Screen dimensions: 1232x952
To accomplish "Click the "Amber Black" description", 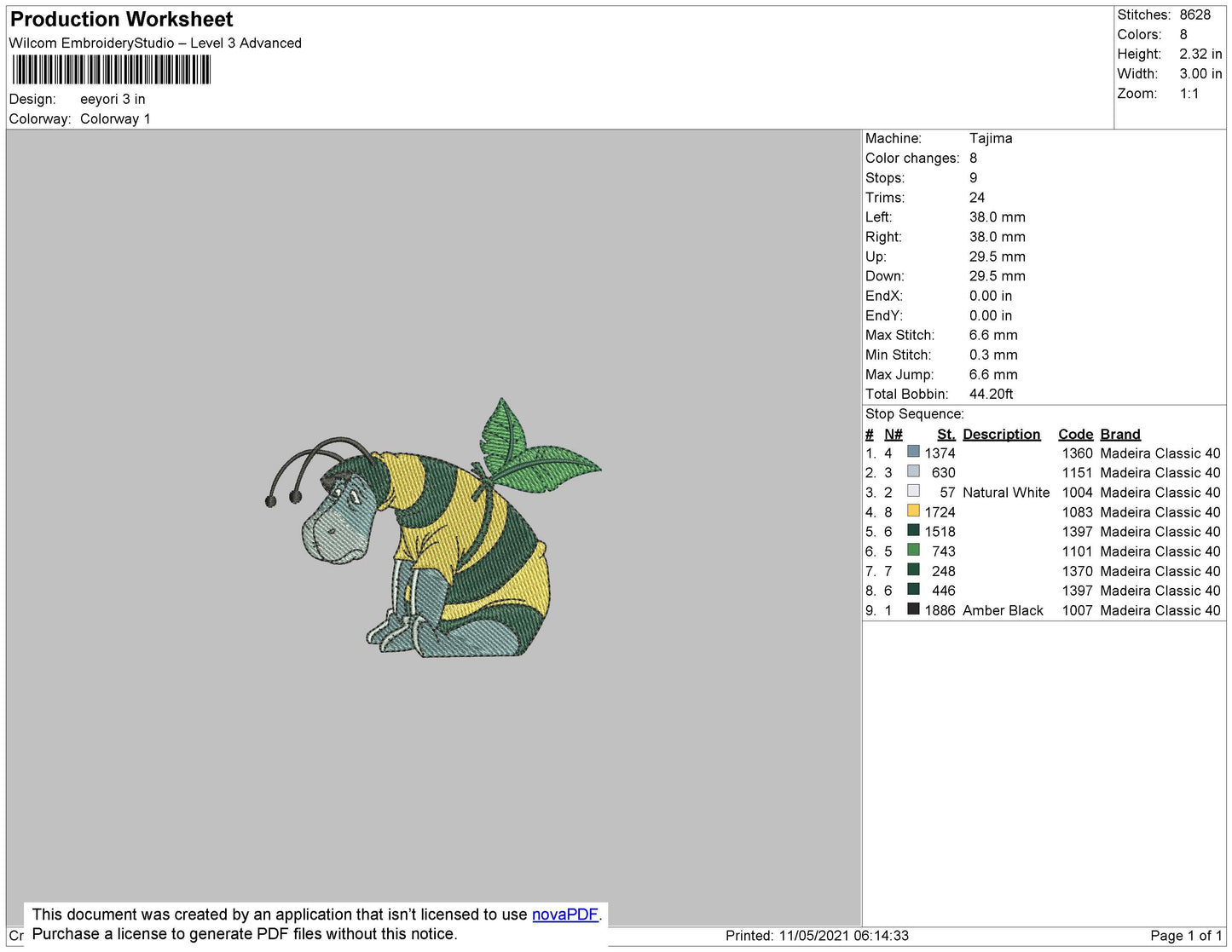I will pyautogui.click(x=1003, y=611).
